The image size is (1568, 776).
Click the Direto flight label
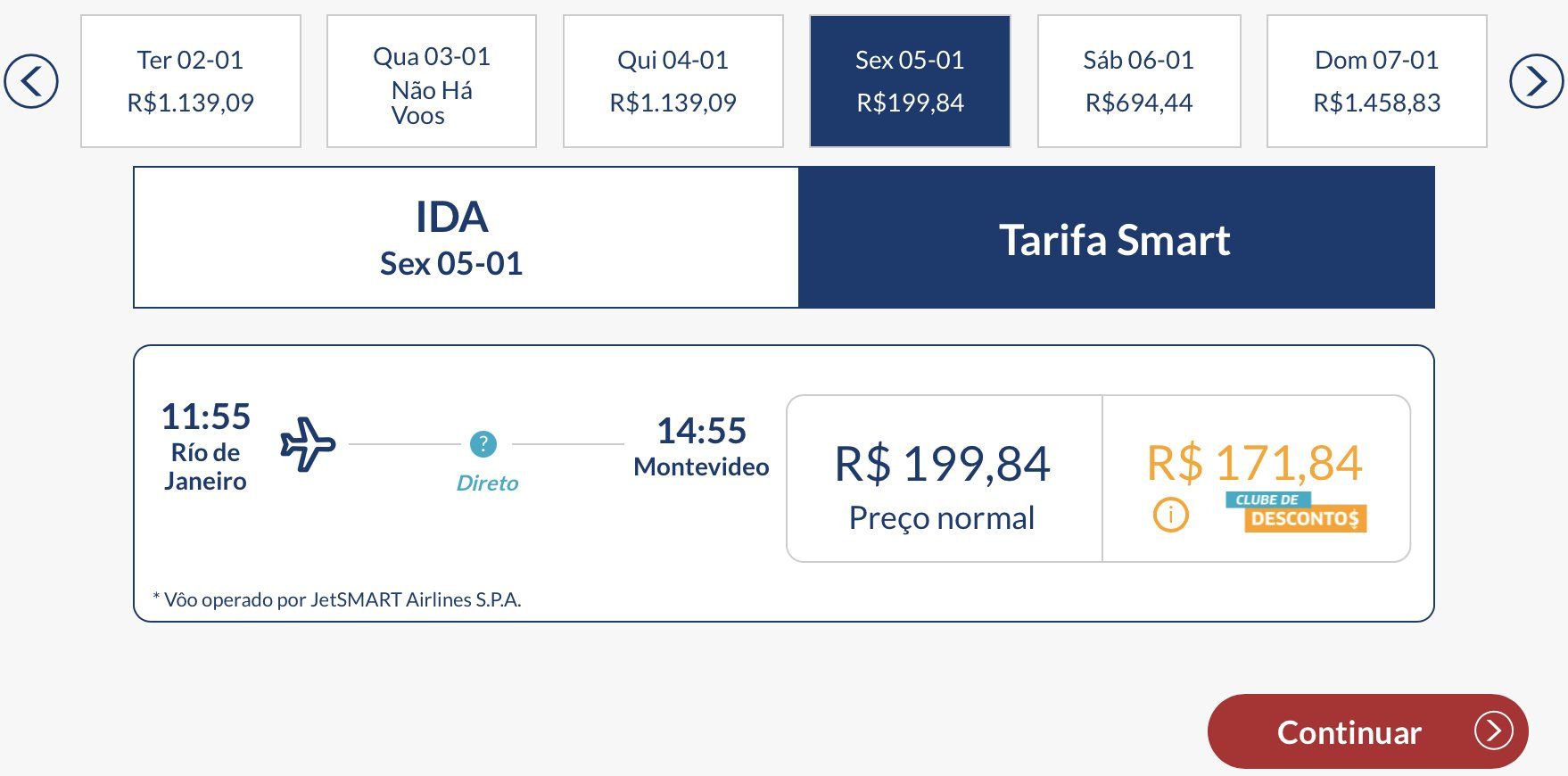[487, 483]
